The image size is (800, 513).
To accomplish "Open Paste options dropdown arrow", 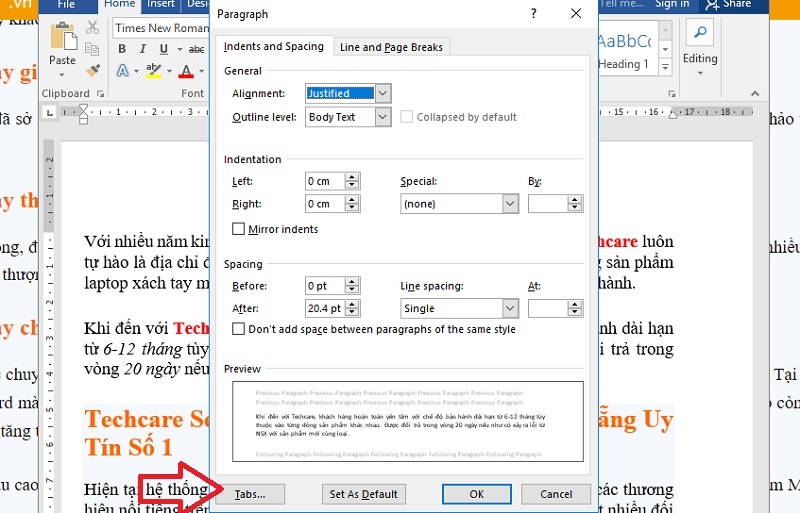I will pyautogui.click(x=62, y=75).
